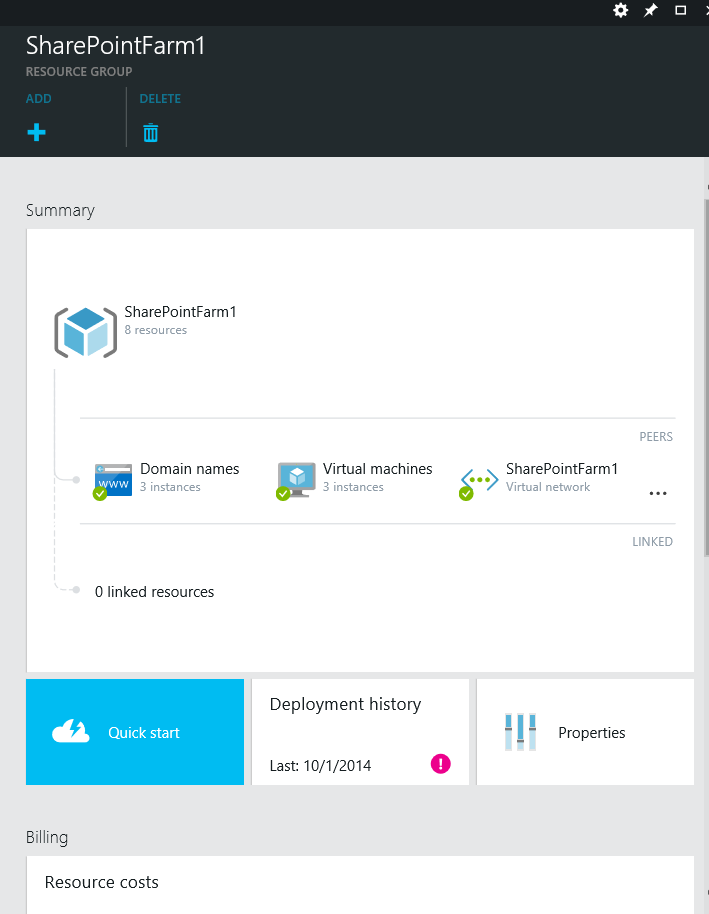The width and height of the screenshot is (709, 914).
Task: Open SharePointFarm1 Virtual network entry
Action: [539, 480]
